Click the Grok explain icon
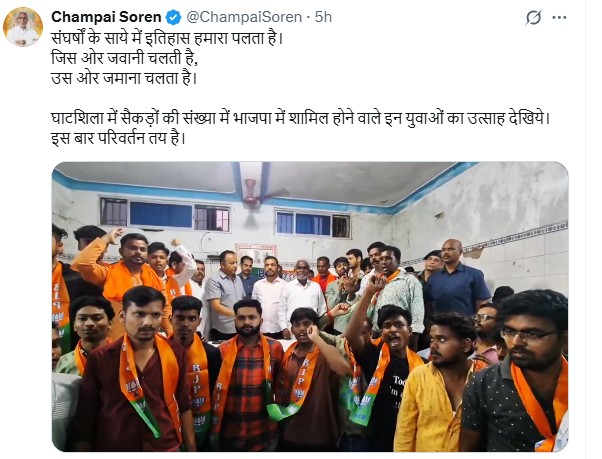 click(x=533, y=18)
